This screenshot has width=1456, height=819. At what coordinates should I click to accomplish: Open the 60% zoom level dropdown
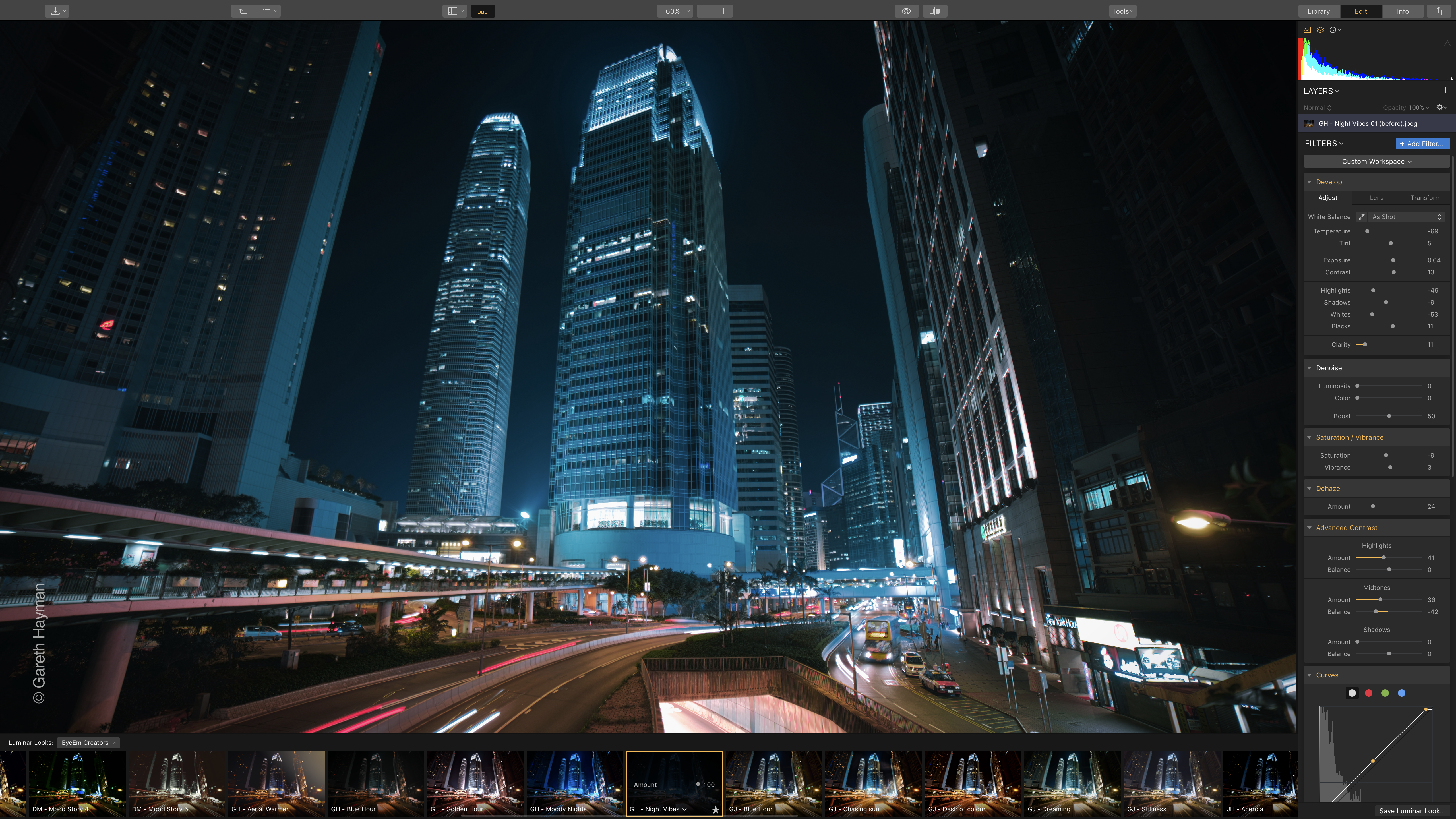pyautogui.click(x=674, y=11)
